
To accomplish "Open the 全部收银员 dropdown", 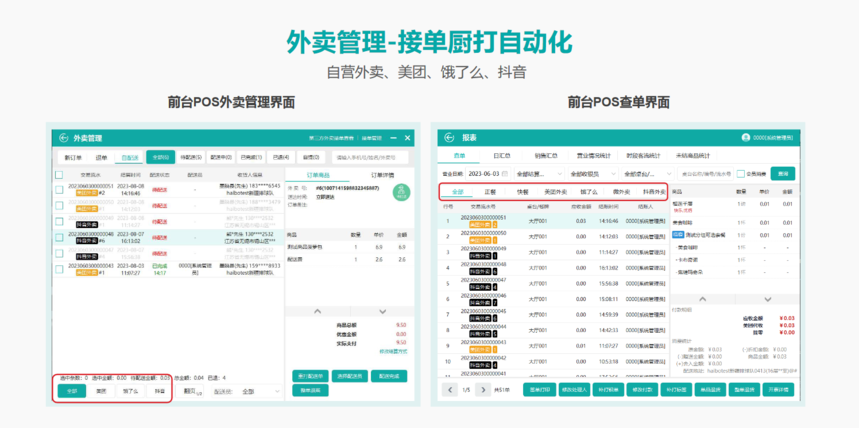I will [592, 174].
